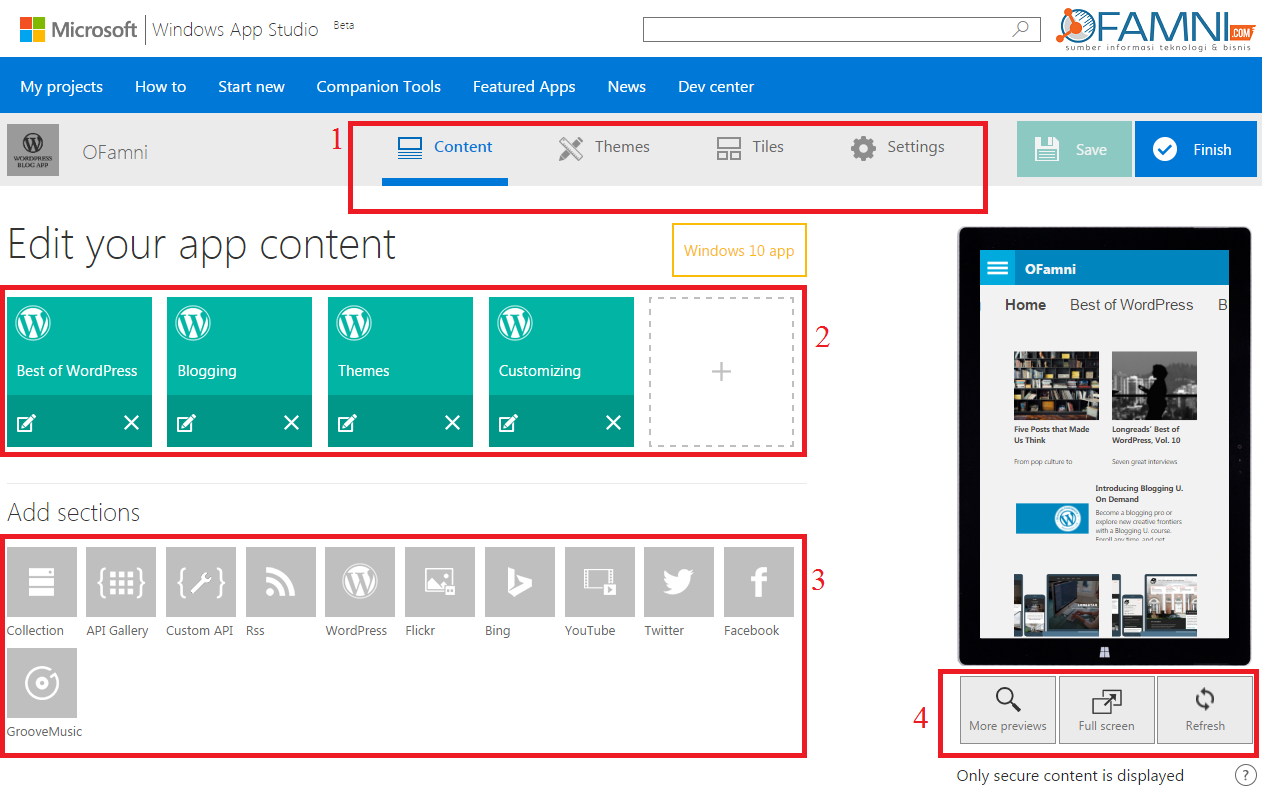Screen dimensions: 1262x791
Task: Edit the Best of WordPress section
Action: click(x=26, y=423)
